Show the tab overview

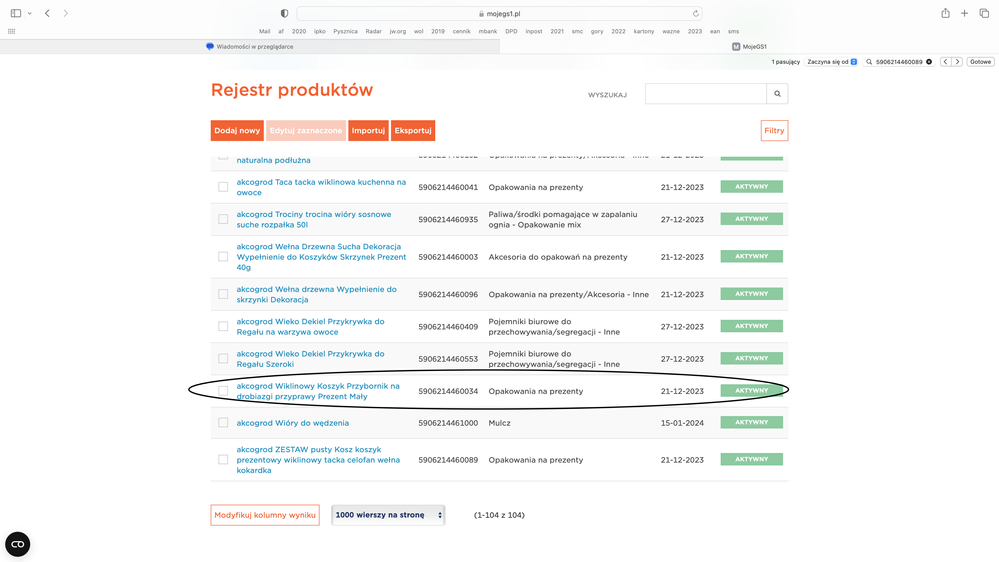pyautogui.click(x=984, y=13)
